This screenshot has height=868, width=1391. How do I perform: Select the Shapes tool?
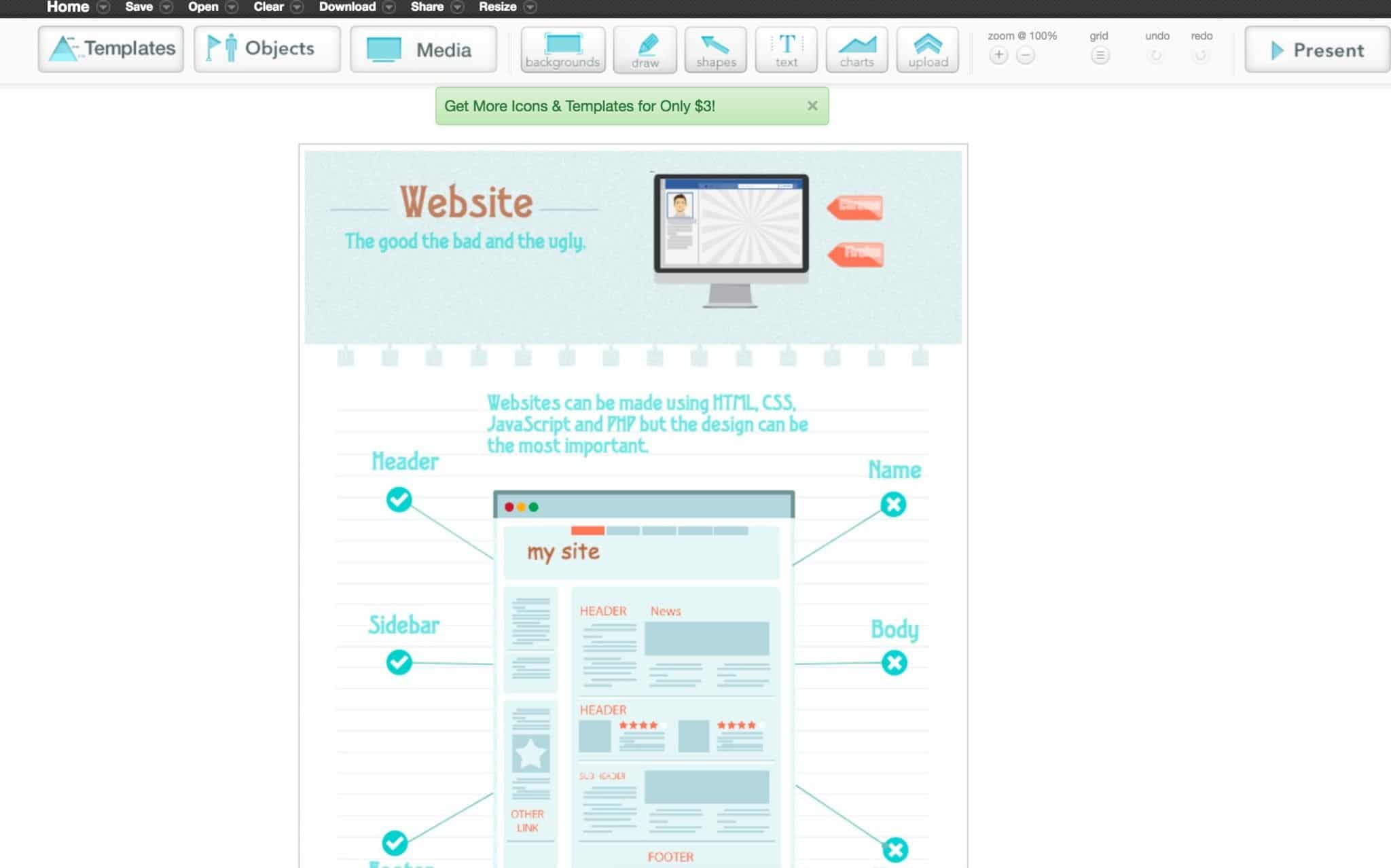click(717, 49)
